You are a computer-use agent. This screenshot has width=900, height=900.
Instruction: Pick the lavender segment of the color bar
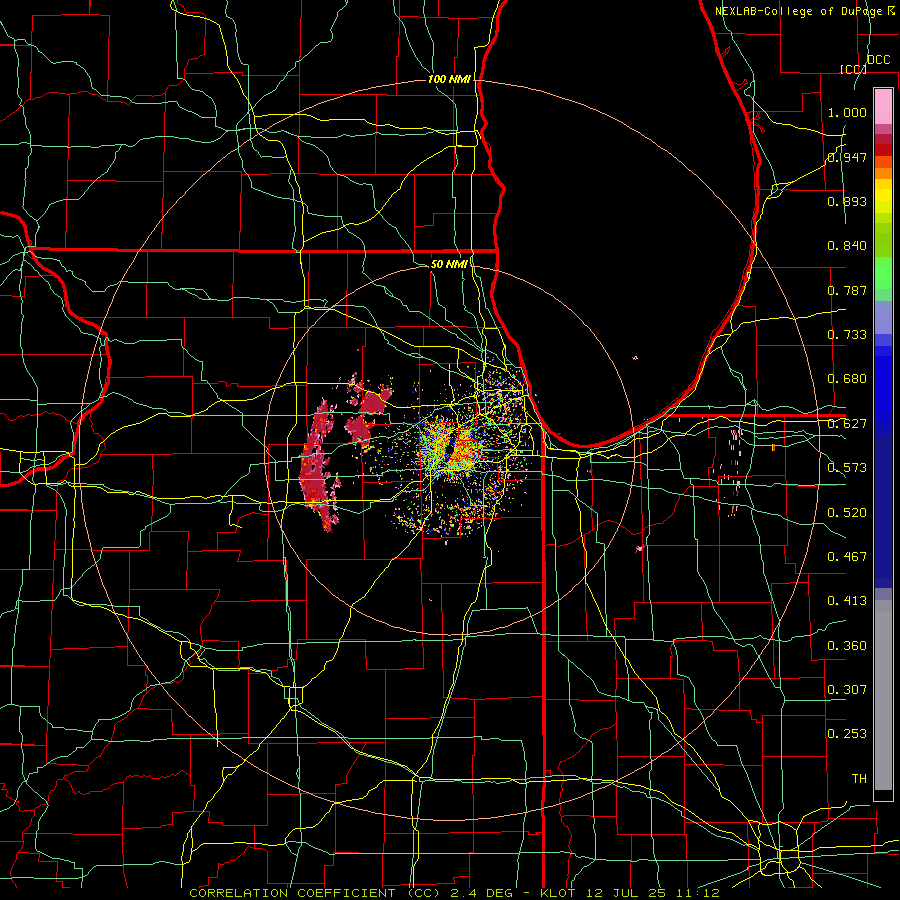pyautogui.click(x=883, y=318)
